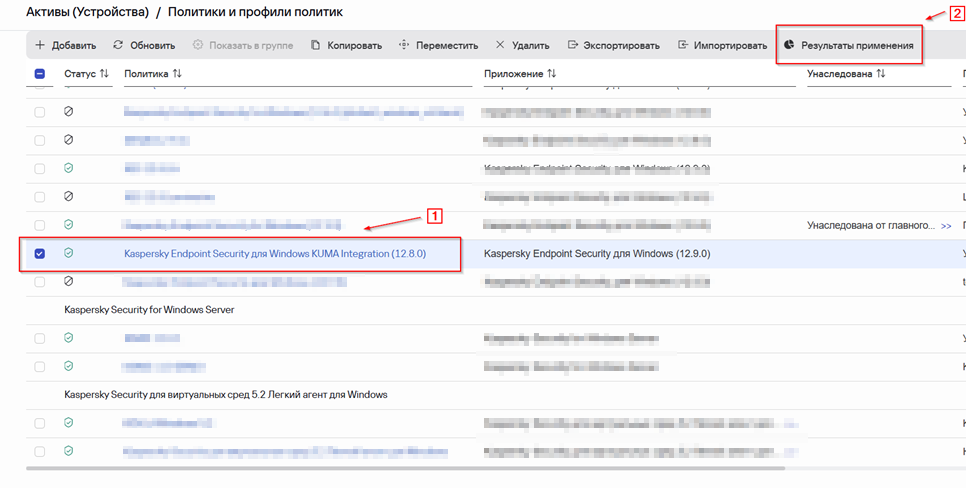Click the Удалить X icon
Viewport: 966px width, 488px height.
click(500, 46)
